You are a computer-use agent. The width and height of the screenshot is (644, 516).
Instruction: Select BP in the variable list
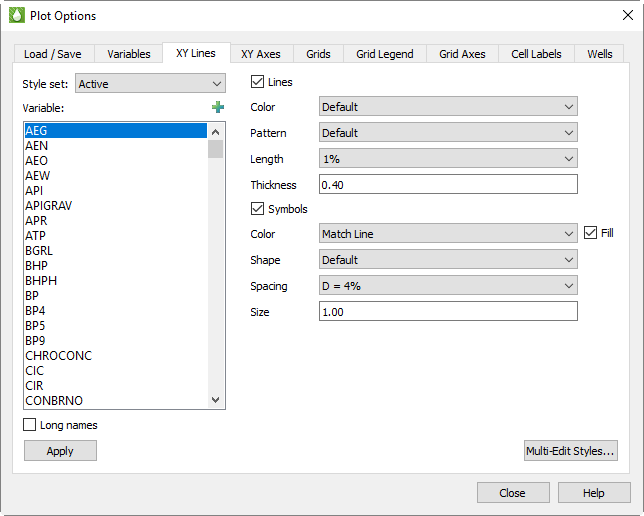tap(116, 296)
